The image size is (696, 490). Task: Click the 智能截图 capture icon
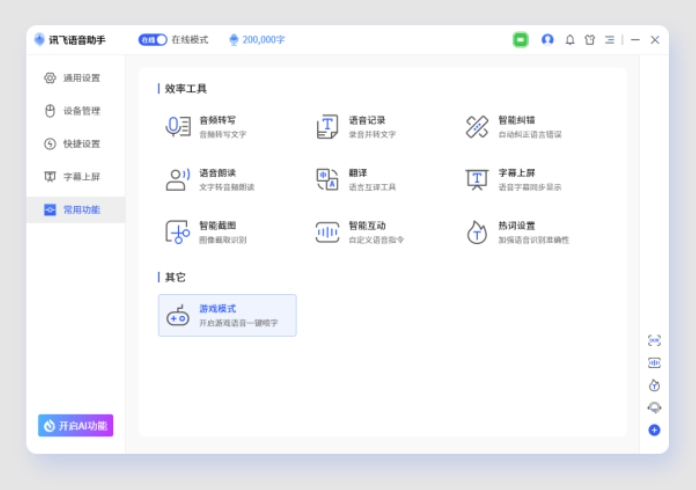tap(178, 232)
